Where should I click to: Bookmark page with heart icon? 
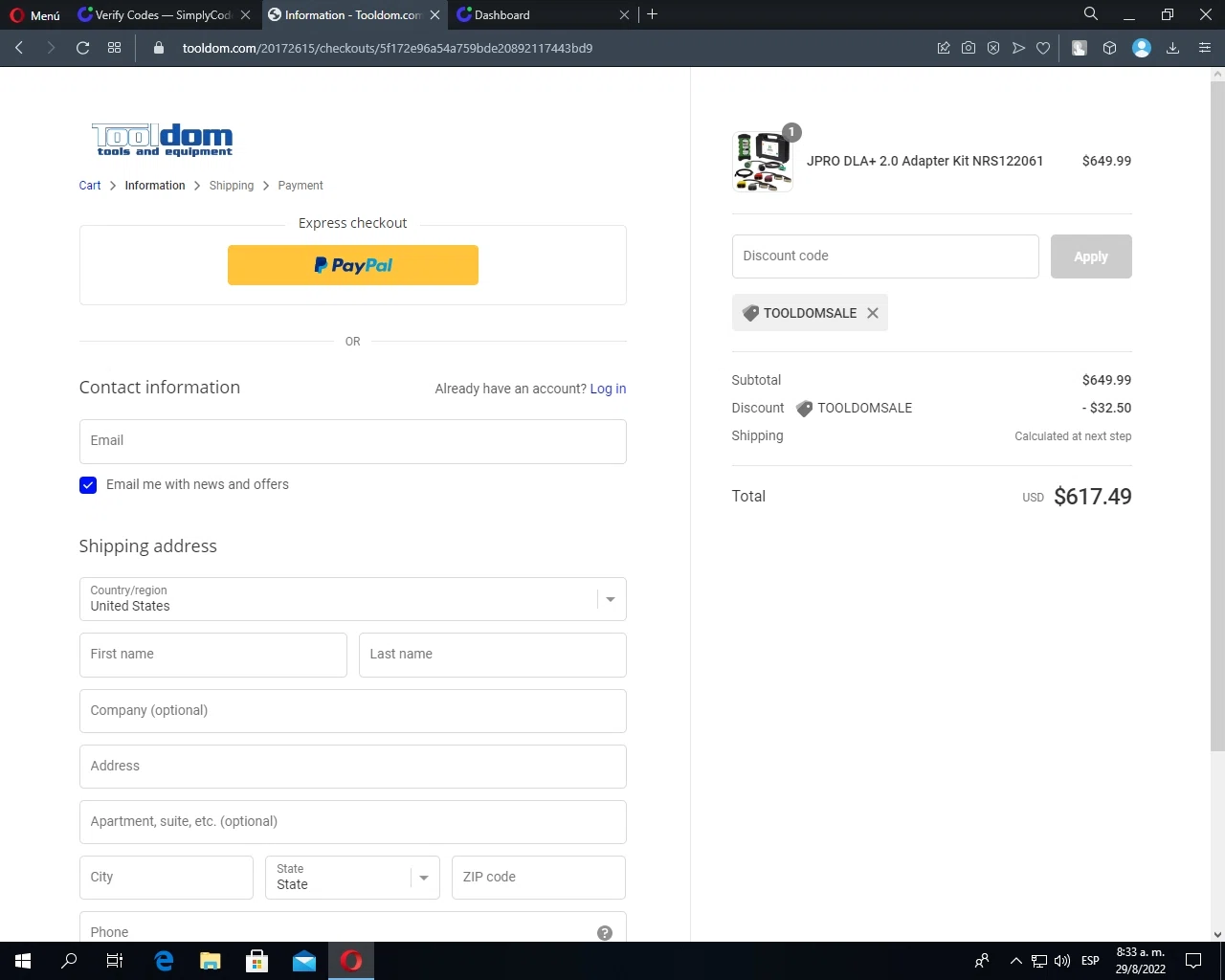click(1043, 48)
